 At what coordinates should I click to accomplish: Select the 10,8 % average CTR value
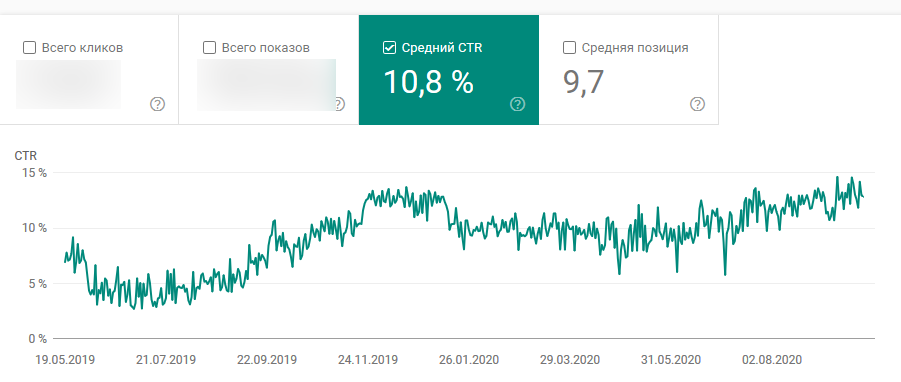429,82
